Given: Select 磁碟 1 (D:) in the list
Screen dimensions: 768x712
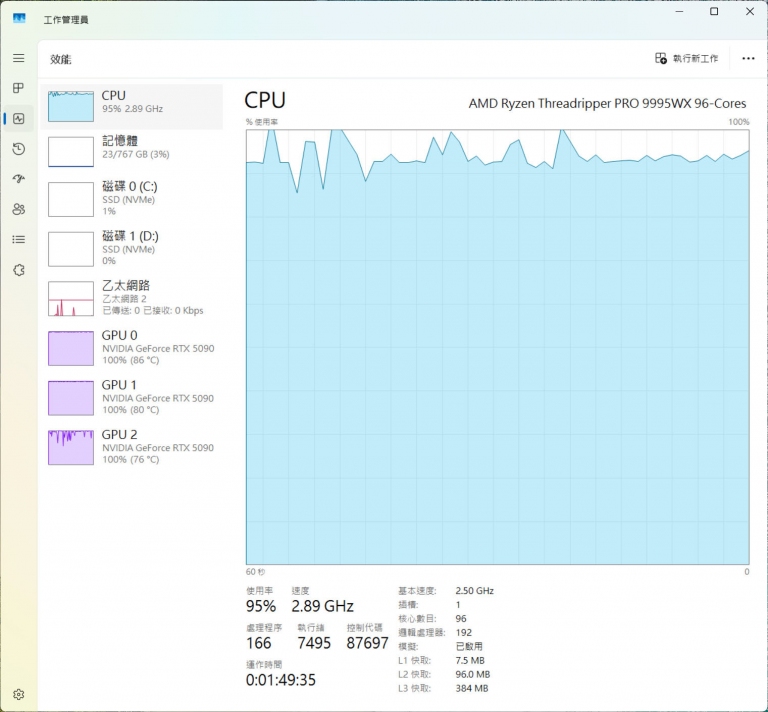Looking at the screenshot, I should click(135, 247).
